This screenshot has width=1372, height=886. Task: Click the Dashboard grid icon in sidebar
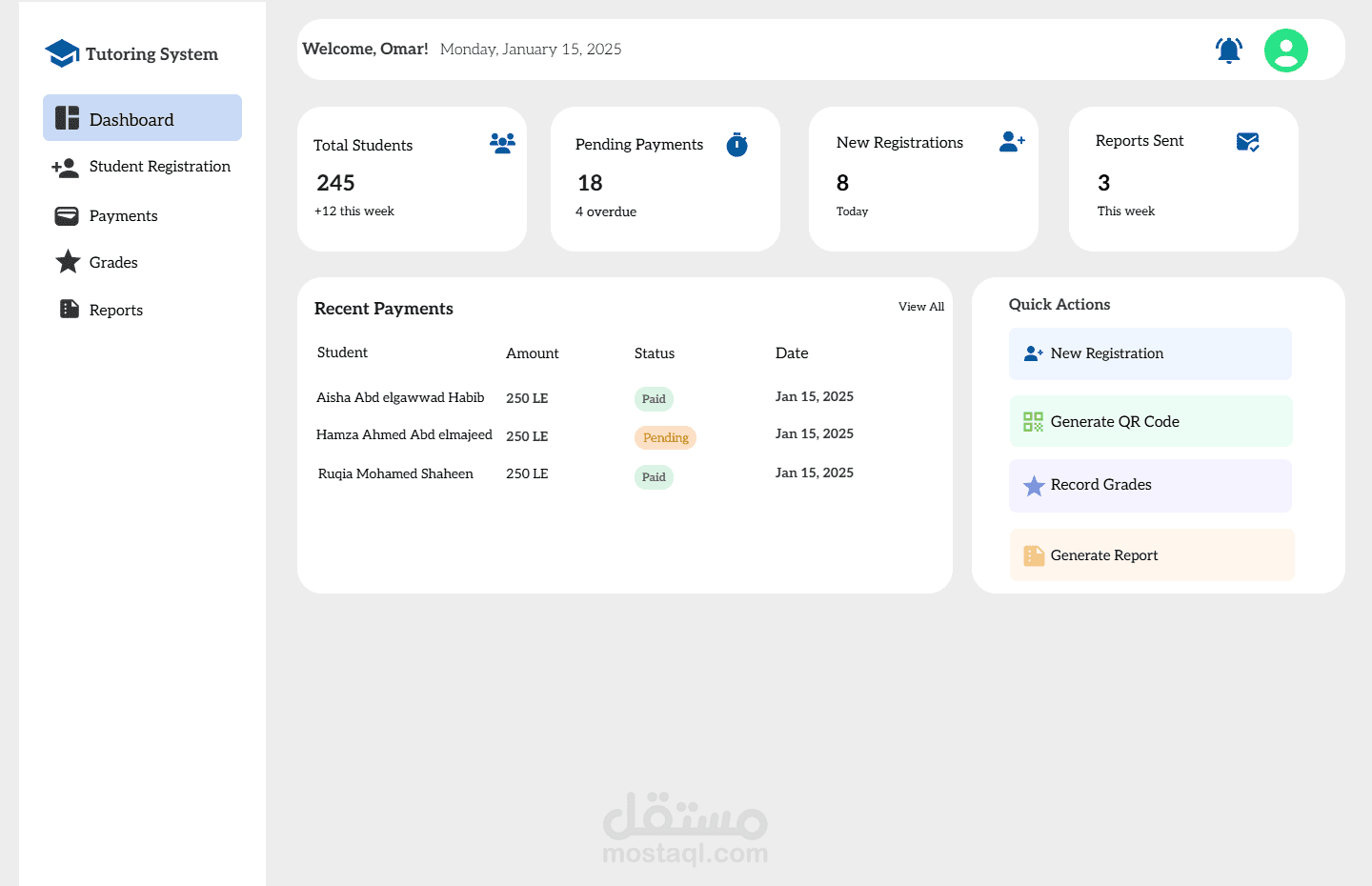[67, 118]
